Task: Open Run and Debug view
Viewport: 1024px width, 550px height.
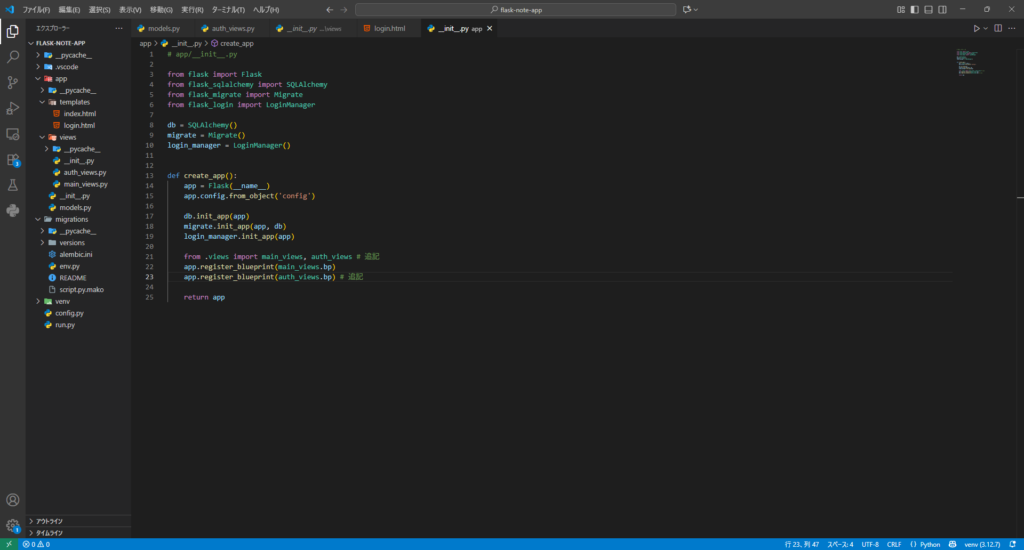Action: 13,108
